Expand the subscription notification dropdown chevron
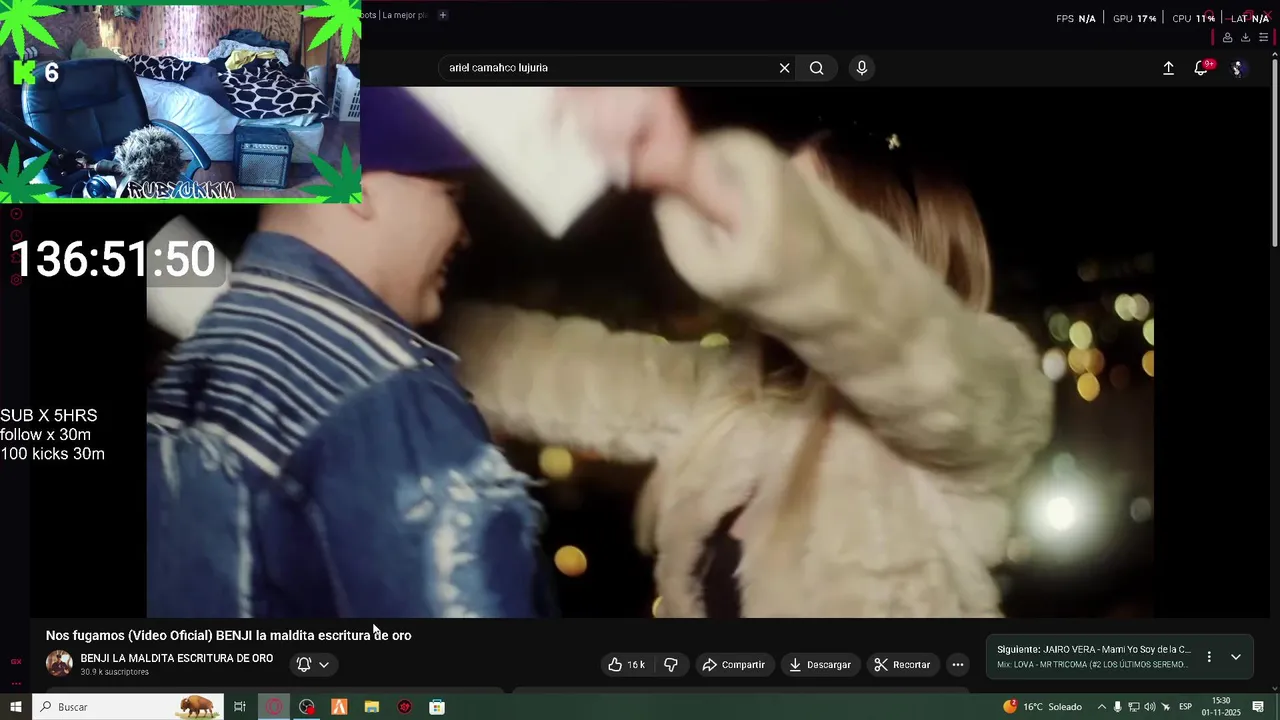 point(324,665)
